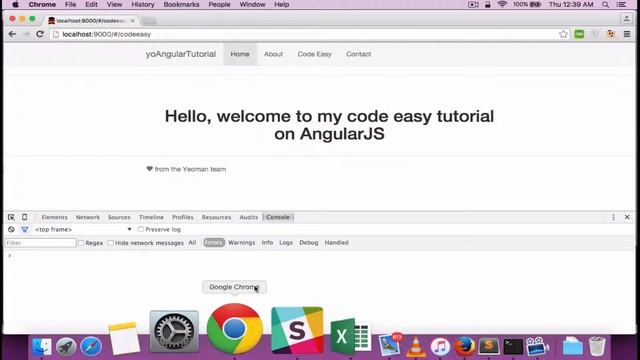This screenshot has height=360, width=640.
Task: Expand the top frame context dropdown
Action: click(x=83, y=229)
